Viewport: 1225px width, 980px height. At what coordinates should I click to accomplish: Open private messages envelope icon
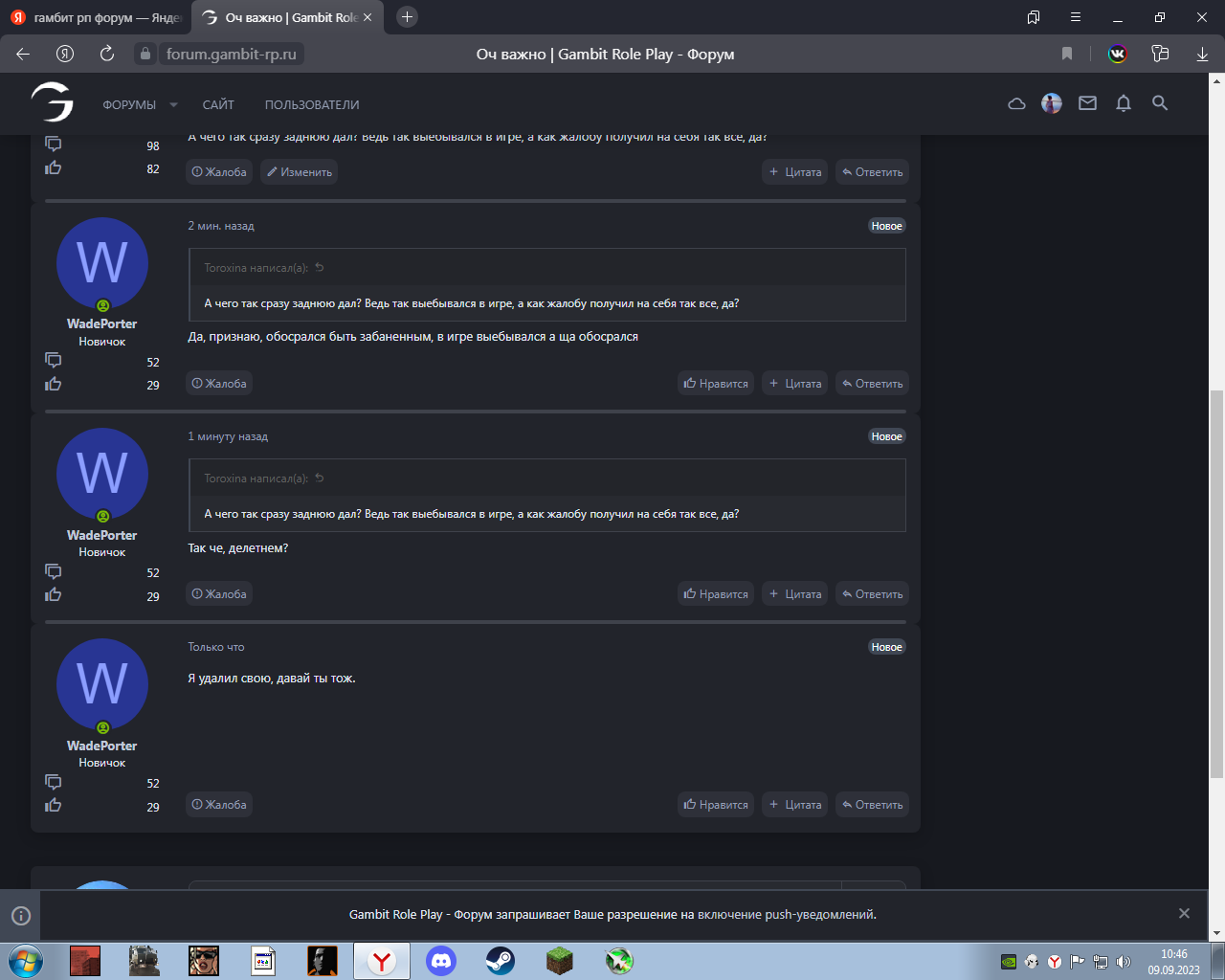point(1087,103)
